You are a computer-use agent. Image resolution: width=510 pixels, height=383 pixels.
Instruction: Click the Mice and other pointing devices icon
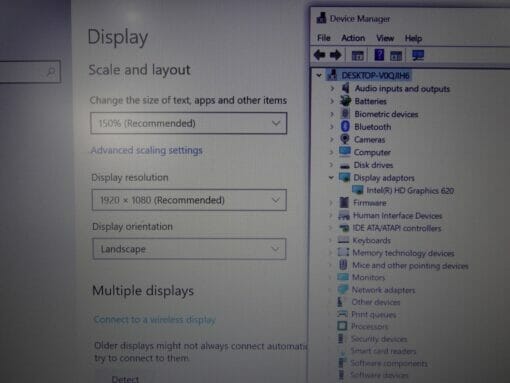pyautogui.click(x=343, y=265)
